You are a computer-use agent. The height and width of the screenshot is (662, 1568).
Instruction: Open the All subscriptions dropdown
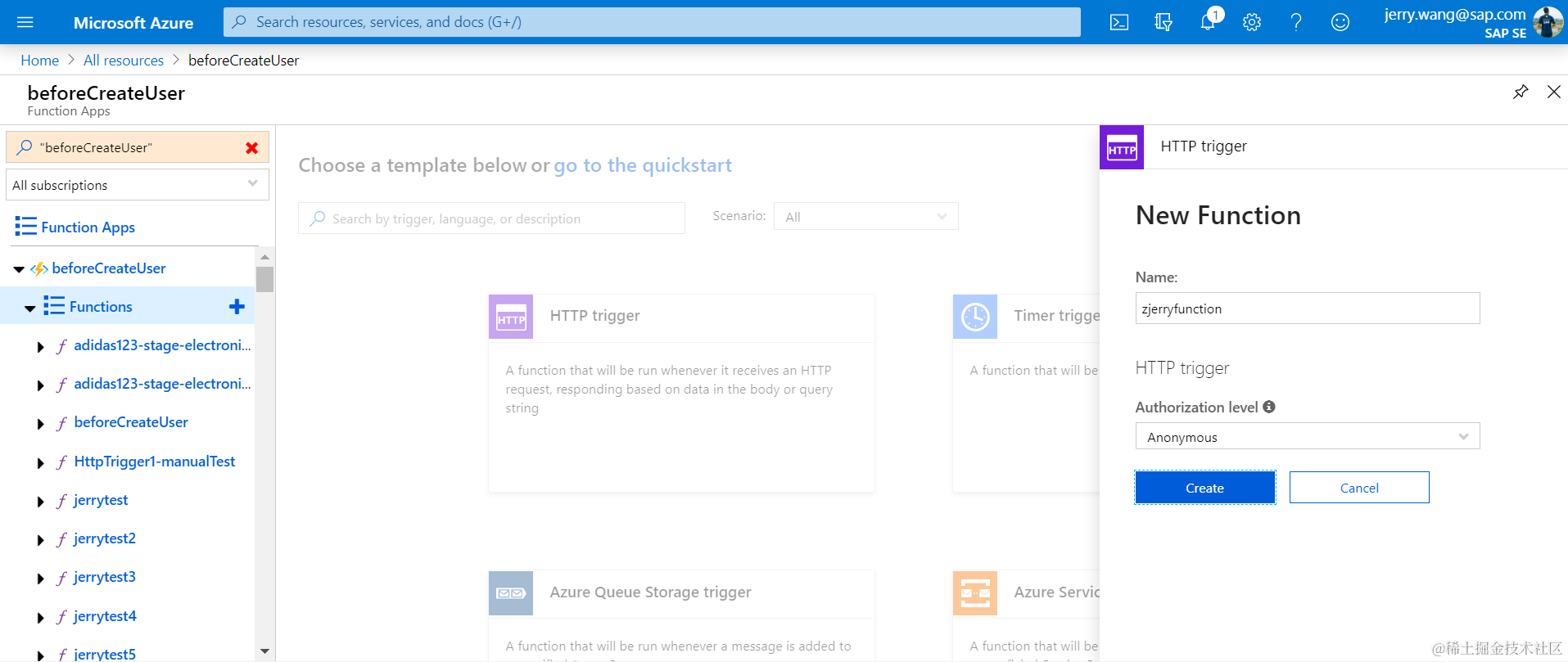pyautogui.click(x=138, y=185)
